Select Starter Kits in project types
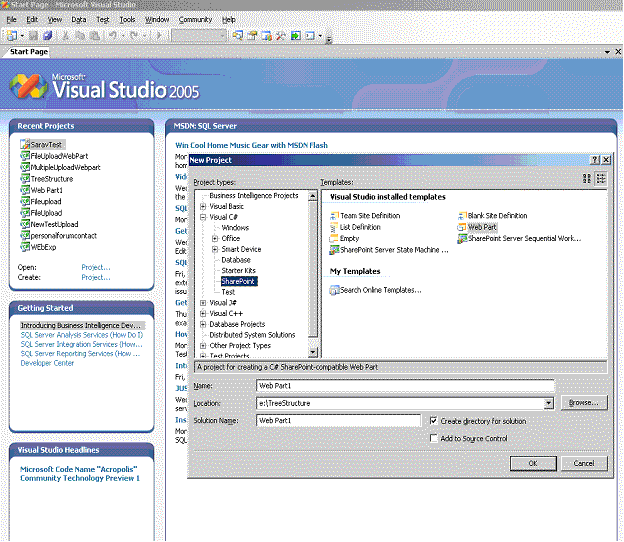The height and width of the screenshot is (542, 624). coord(238,271)
